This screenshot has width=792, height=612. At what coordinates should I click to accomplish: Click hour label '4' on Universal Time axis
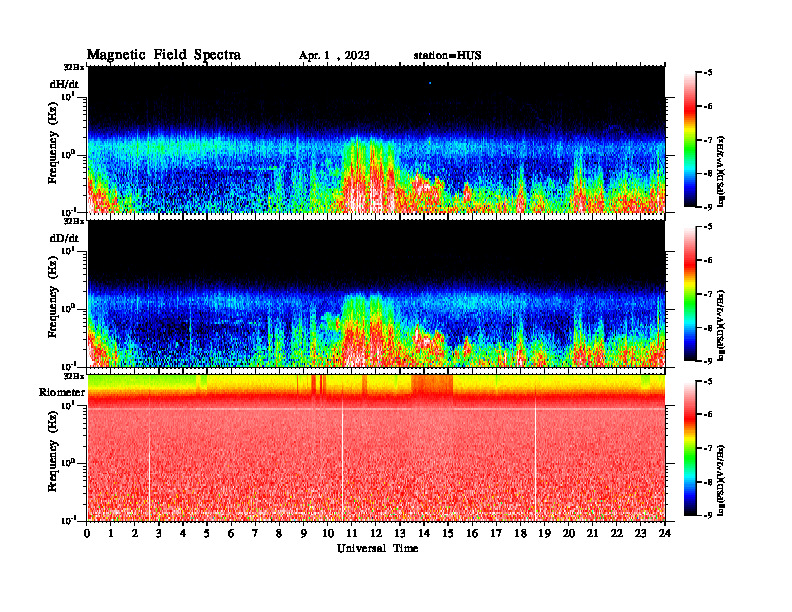tap(183, 534)
